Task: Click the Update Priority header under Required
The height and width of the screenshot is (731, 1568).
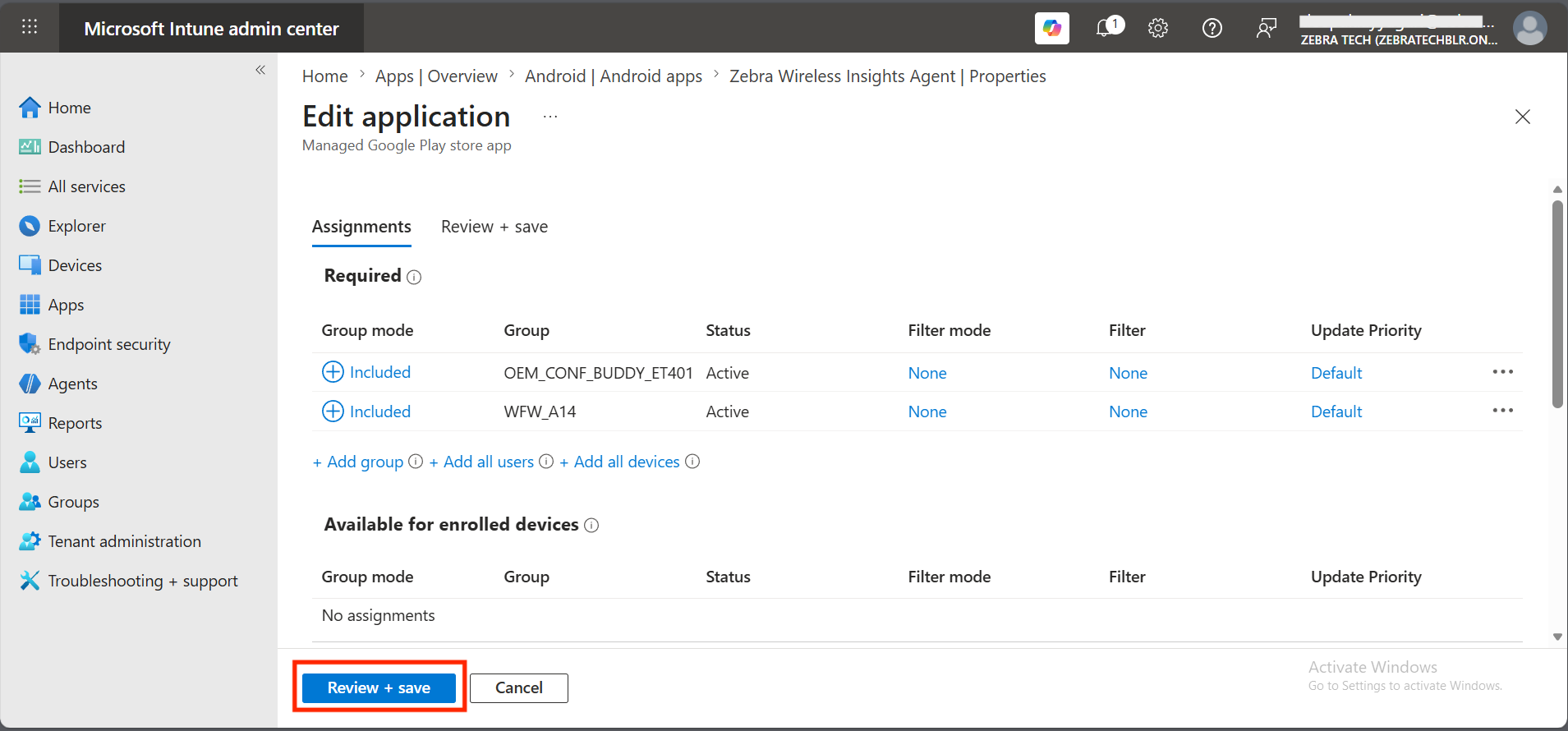Action: tap(1366, 330)
